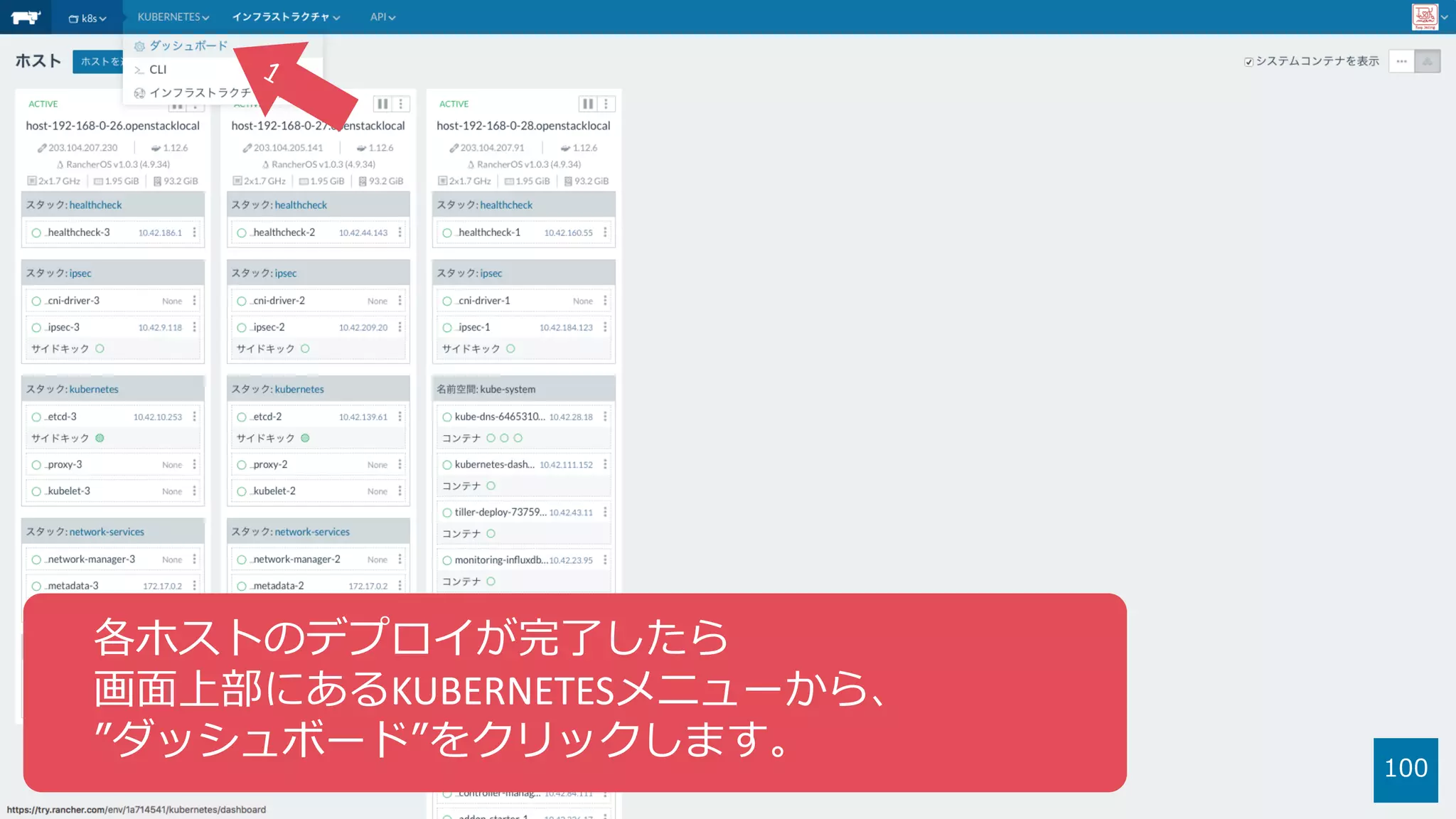
Task: Open network-manager-3 actions menu
Action: (194, 560)
